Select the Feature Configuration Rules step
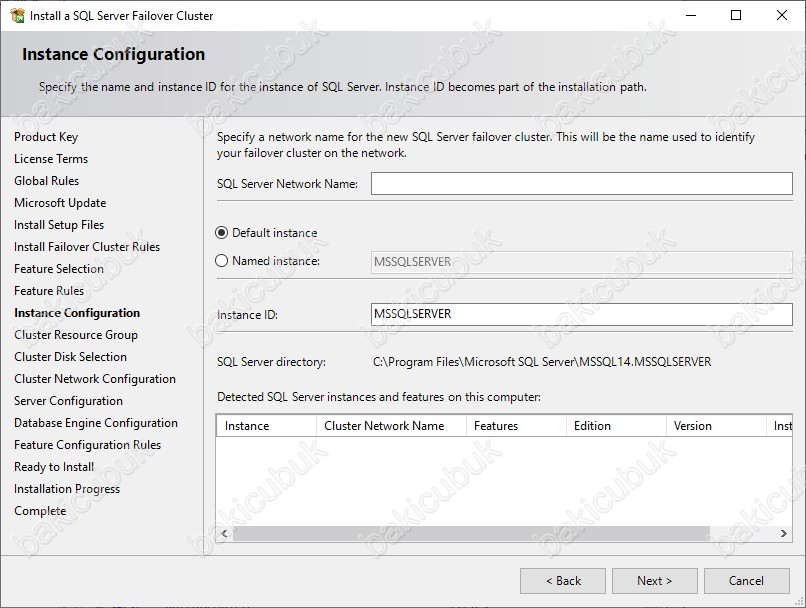Screen dimensions: 806x608 tap(87, 445)
